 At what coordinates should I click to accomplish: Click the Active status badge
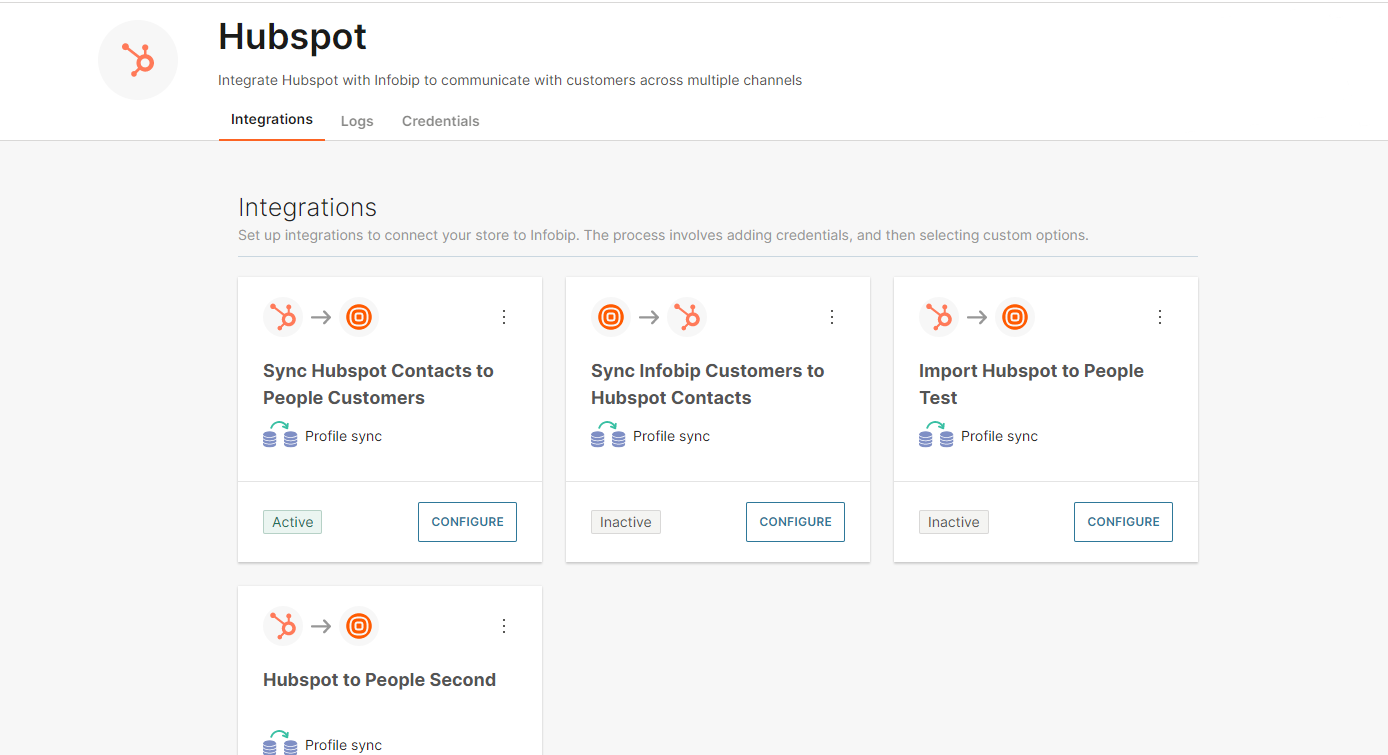point(292,522)
